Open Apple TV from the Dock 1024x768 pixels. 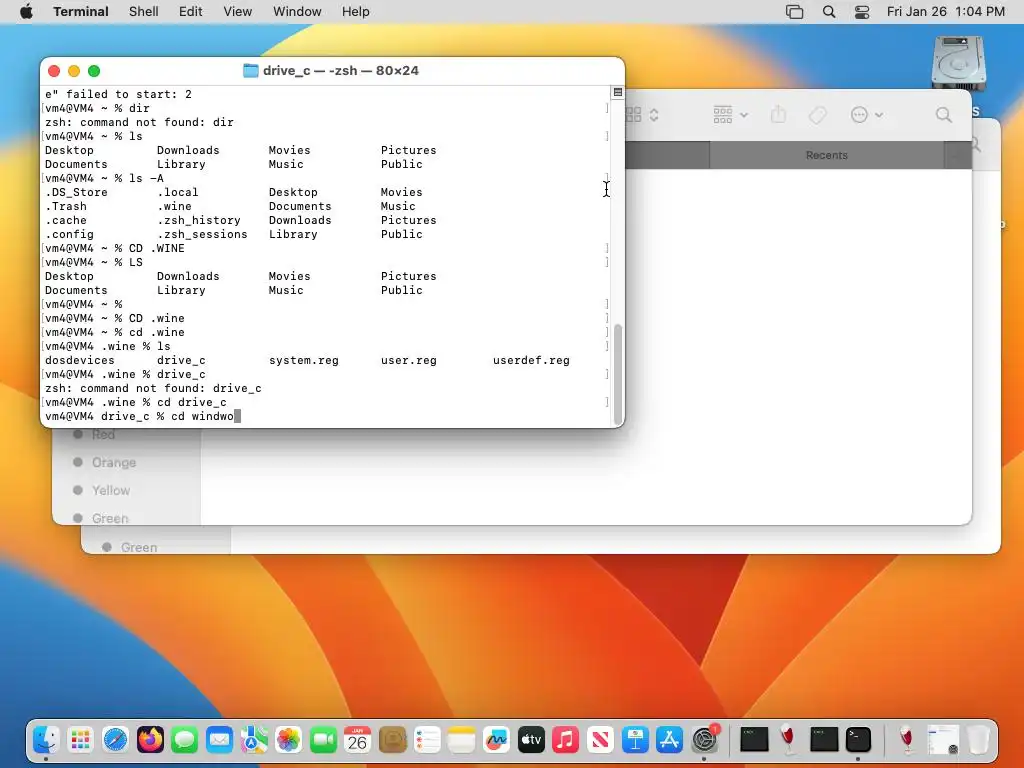pyautogui.click(x=531, y=740)
